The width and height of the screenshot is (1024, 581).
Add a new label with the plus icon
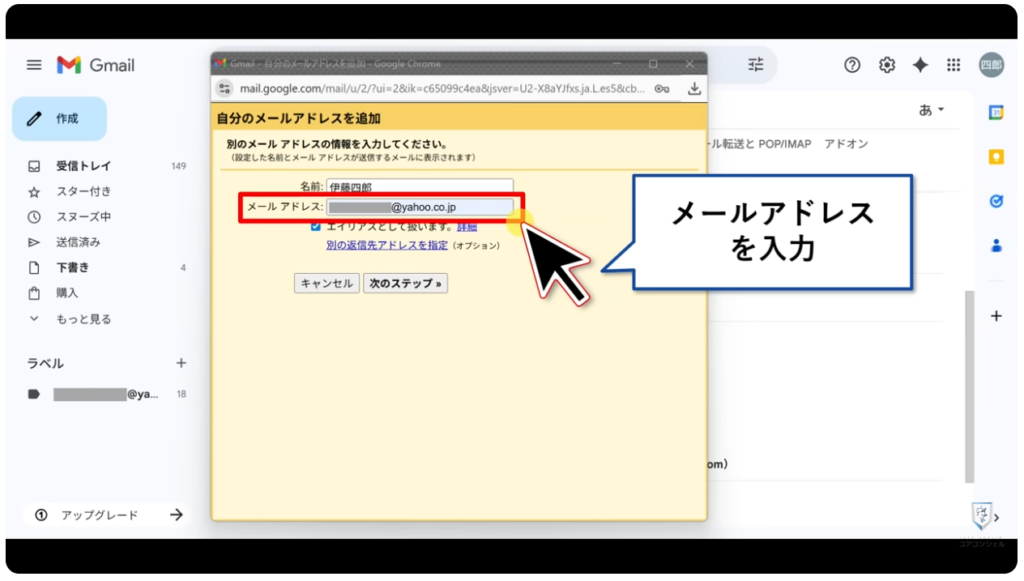coord(179,364)
